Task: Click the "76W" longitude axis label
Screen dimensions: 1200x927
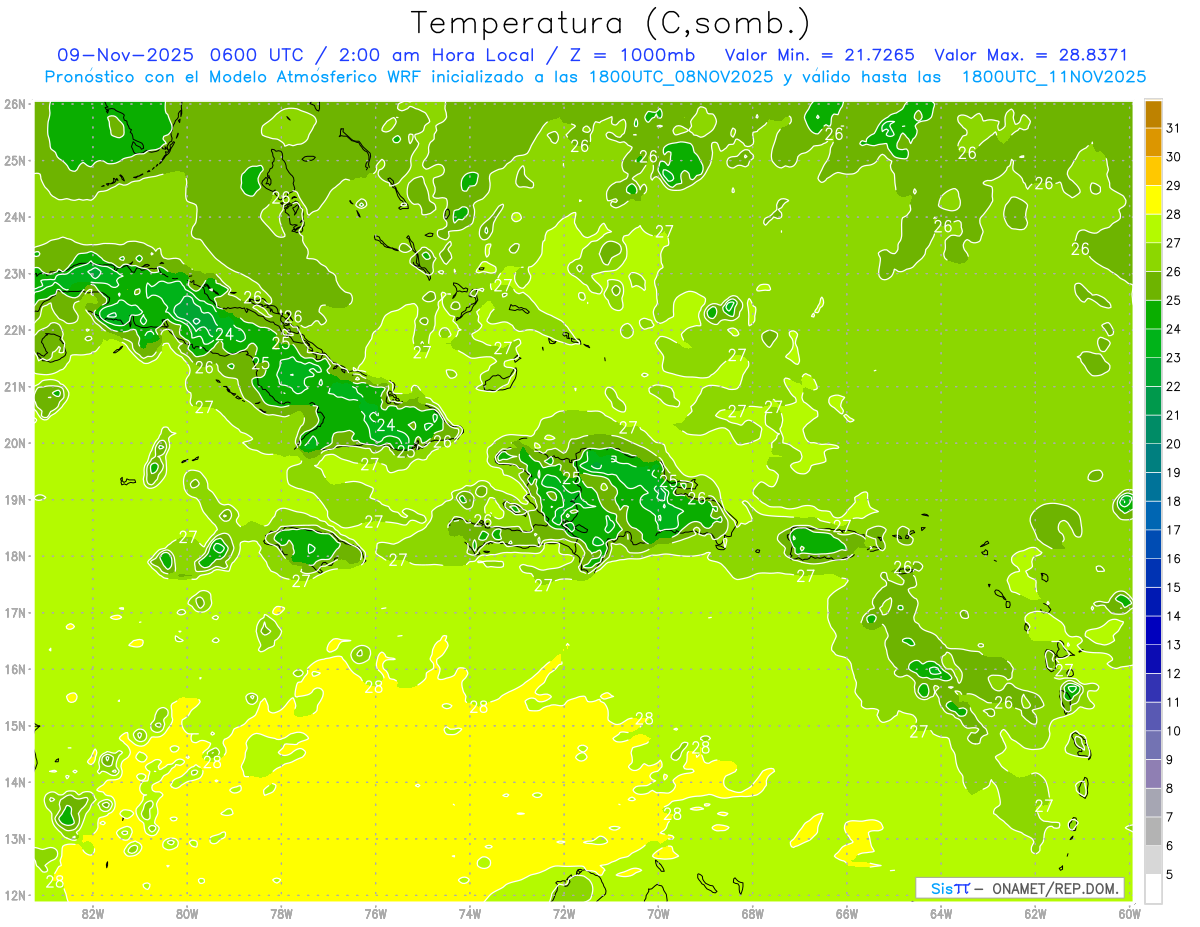Action: point(376,913)
